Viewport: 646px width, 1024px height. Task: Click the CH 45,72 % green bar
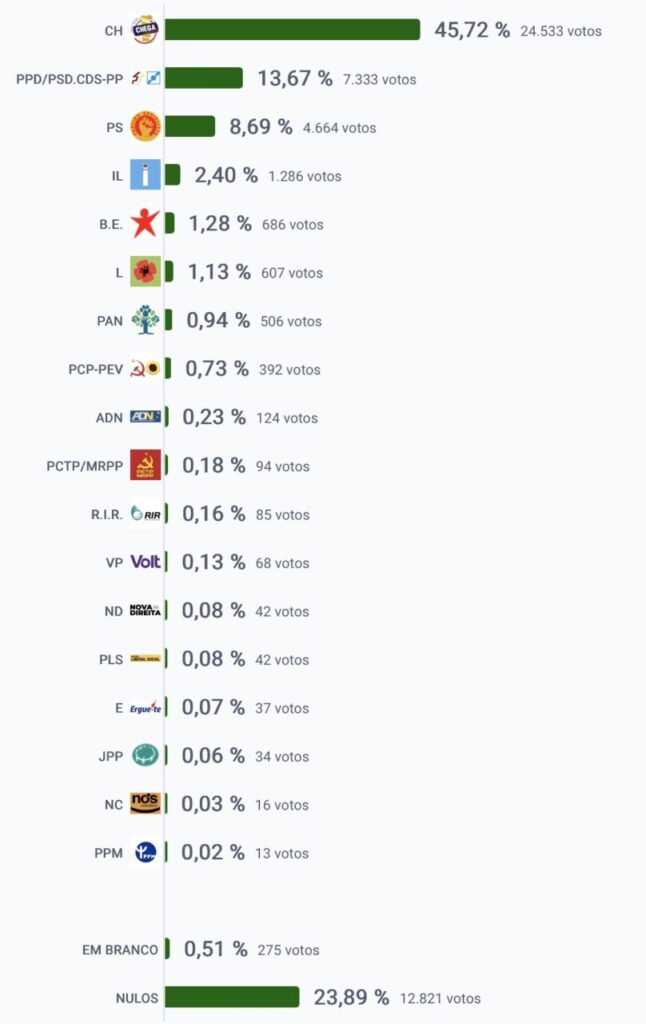tap(292, 30)
